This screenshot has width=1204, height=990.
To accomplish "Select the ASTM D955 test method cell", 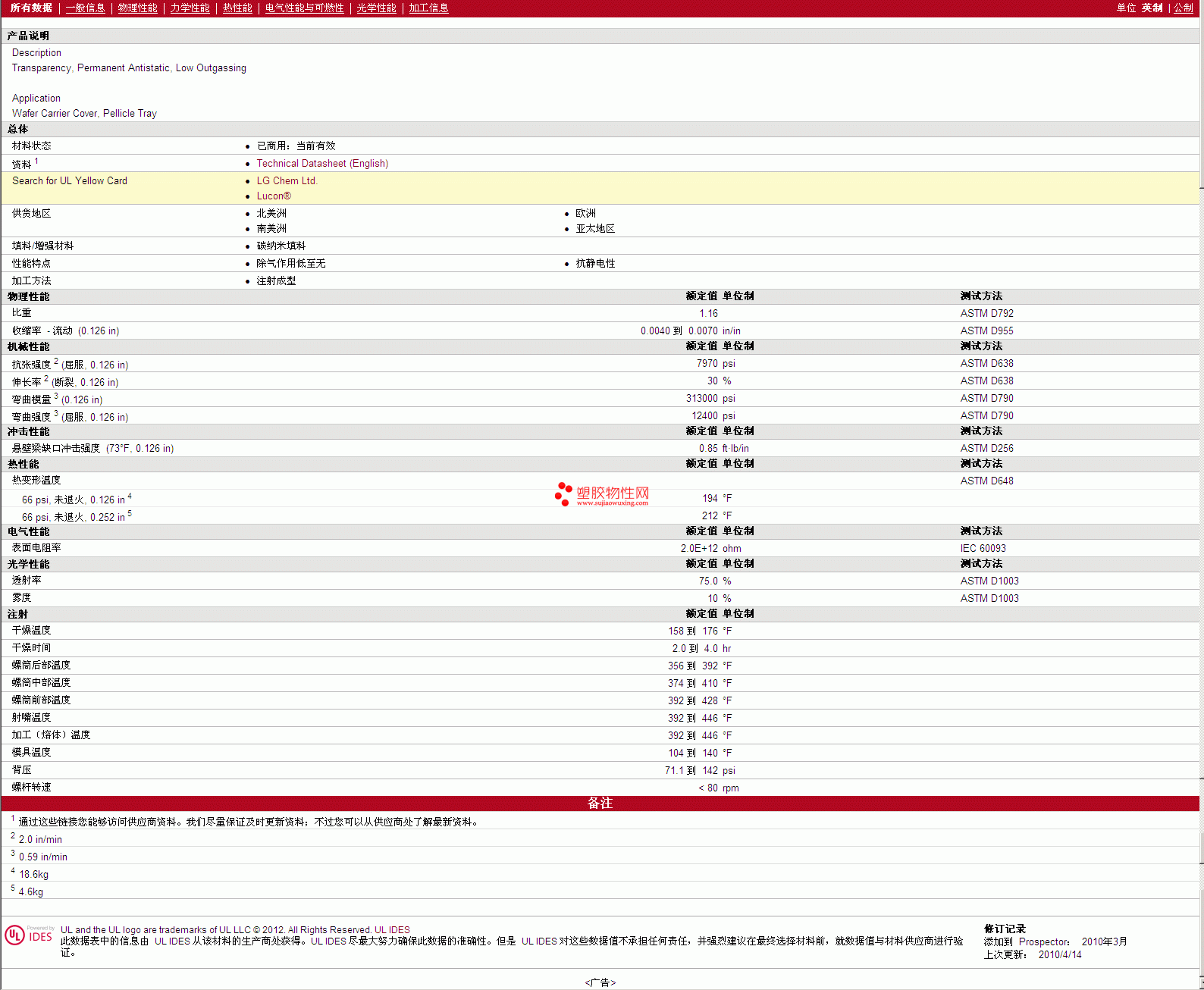I will pyautogui.click(x=986, y=331).
